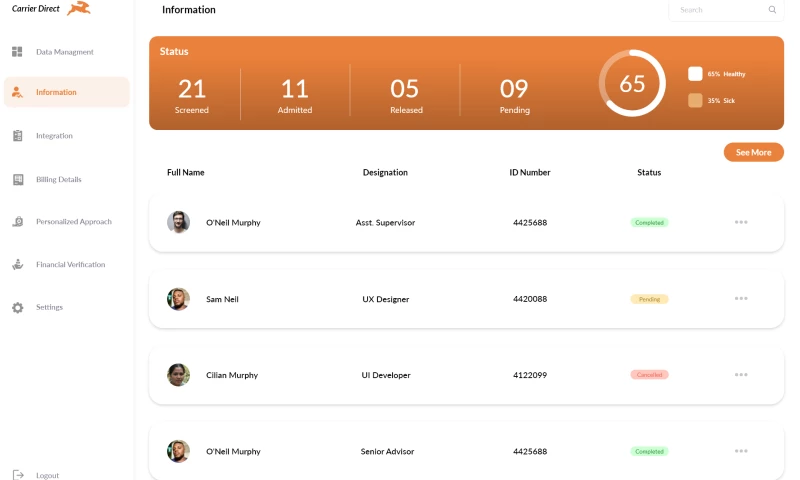Viewport: 800px width, 480px height.
Task: Expand three-dot menu for Asst. Supervisor row
Action: pyautogui.click(x=741, y=222)
